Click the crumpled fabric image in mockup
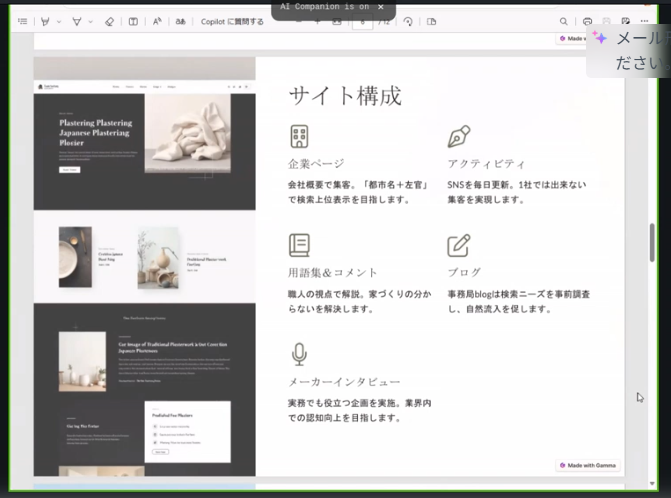 (188, 133)
